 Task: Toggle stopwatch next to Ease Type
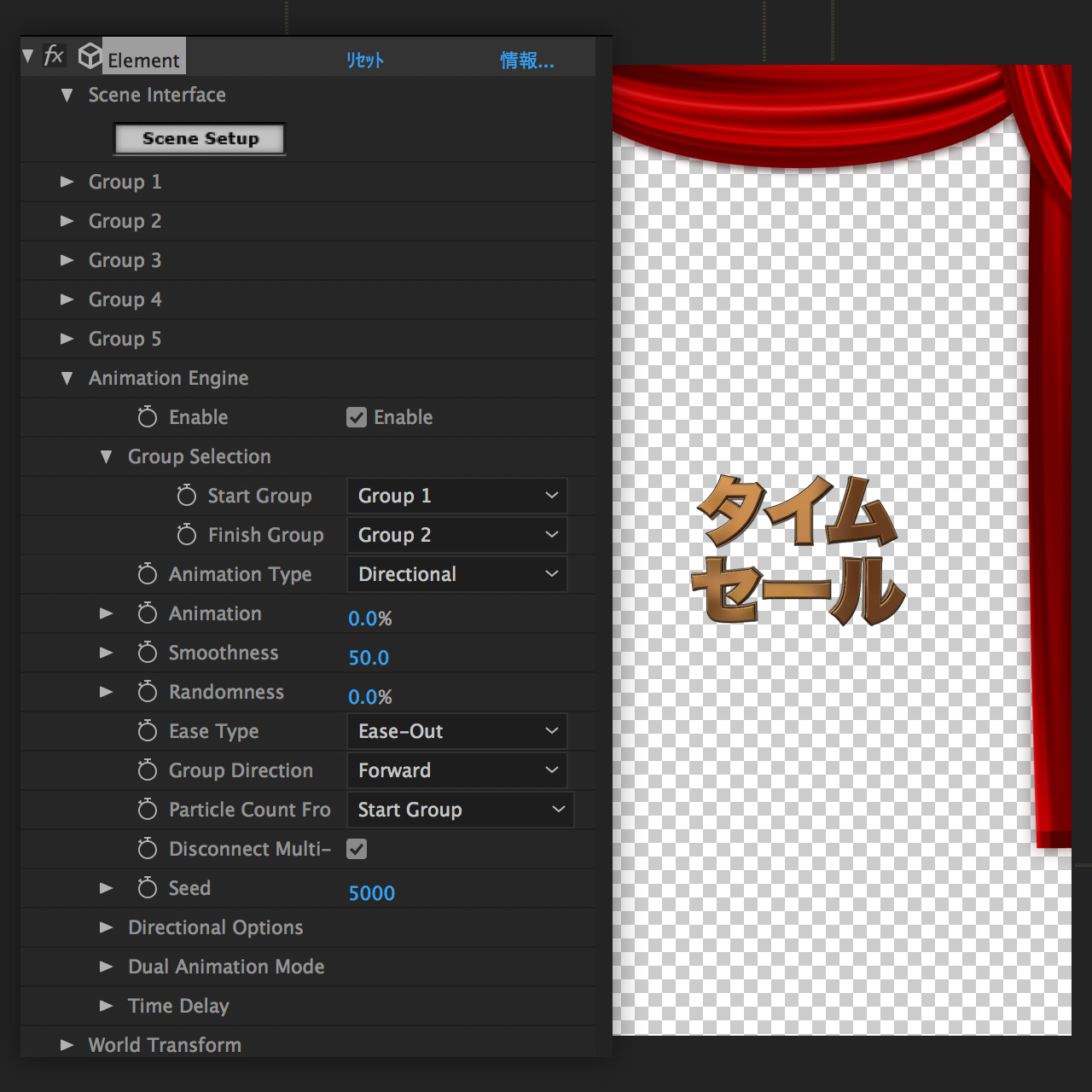coord(148,731)
